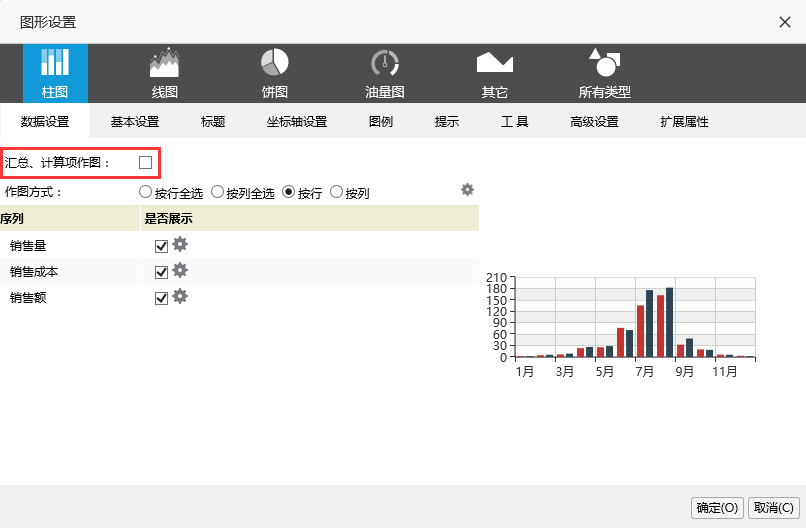806x528 pixels.
Task: Select the 饼图 pie chart type
Action: [274, 74]
